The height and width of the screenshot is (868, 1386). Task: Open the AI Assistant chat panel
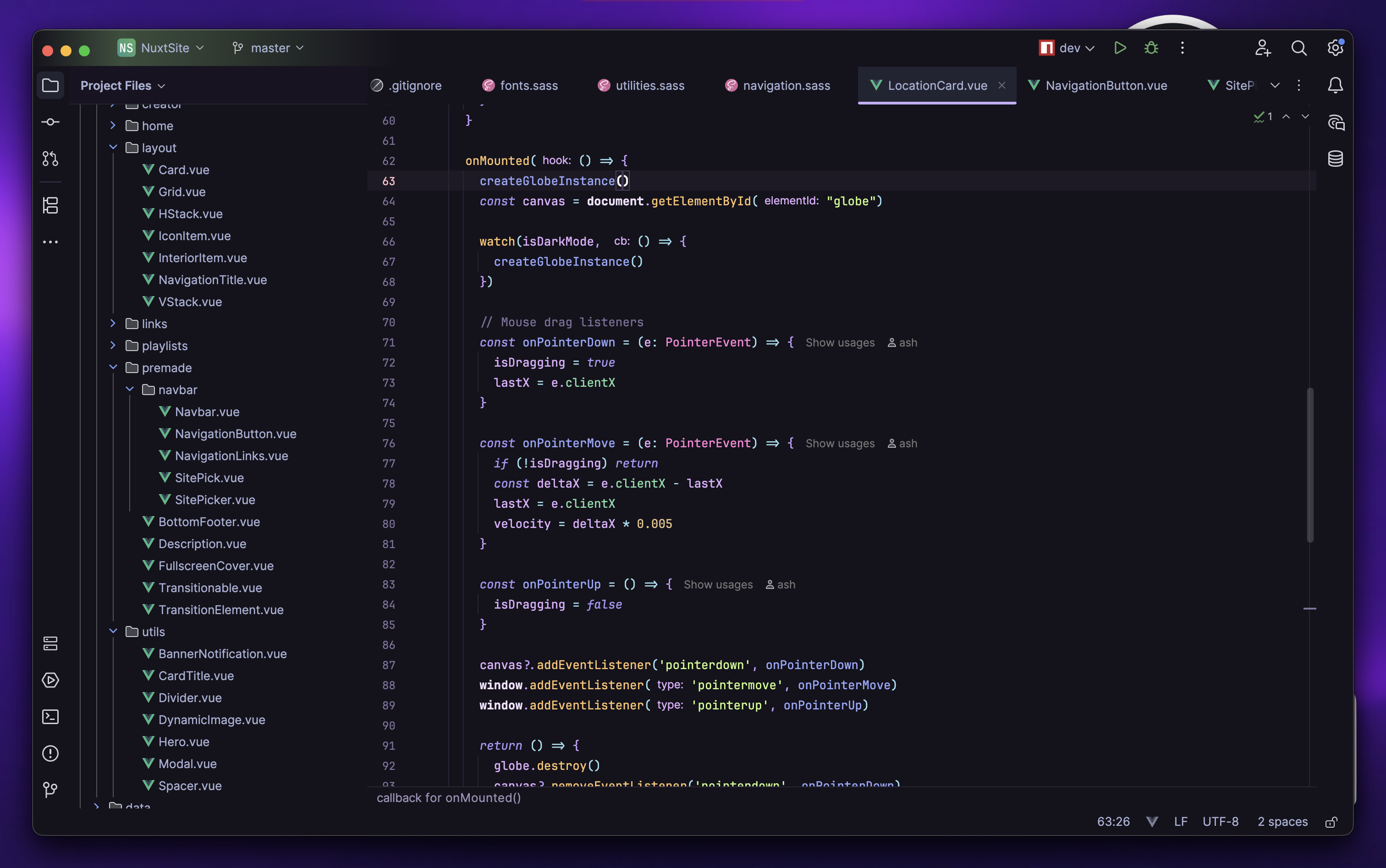[1336, 122]
